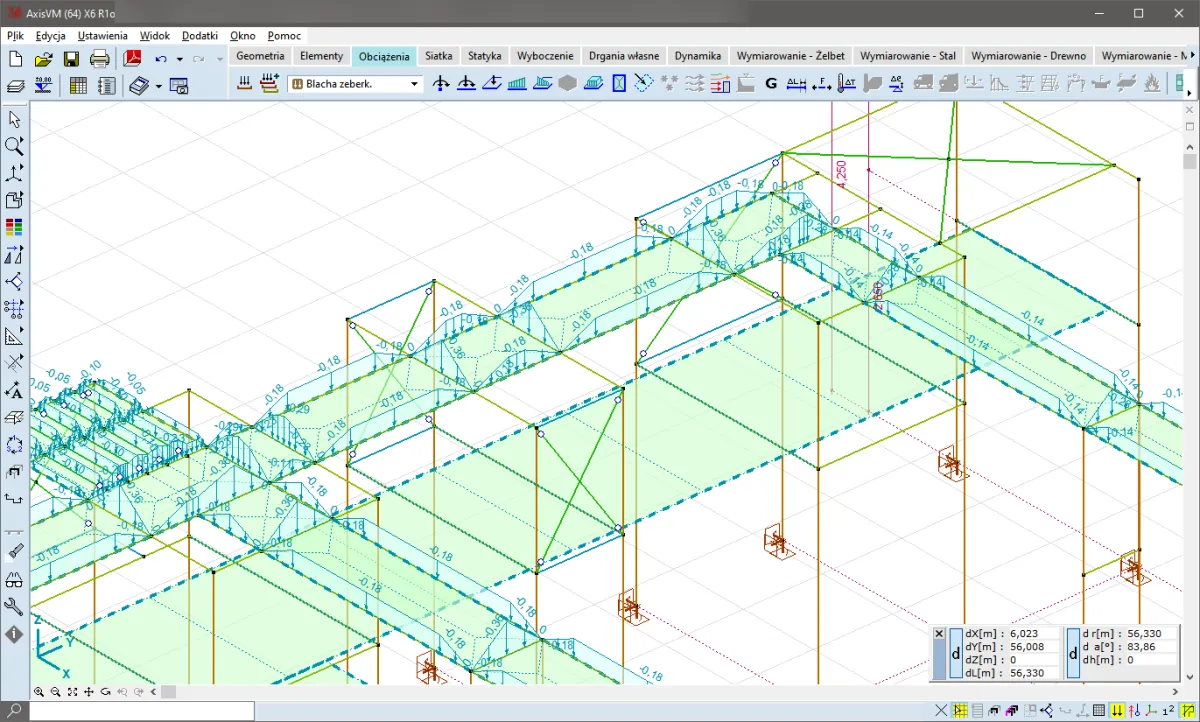Toggle the relative 'd' button beside dX coordinates

pyautogui.click(x=955, y=653)
